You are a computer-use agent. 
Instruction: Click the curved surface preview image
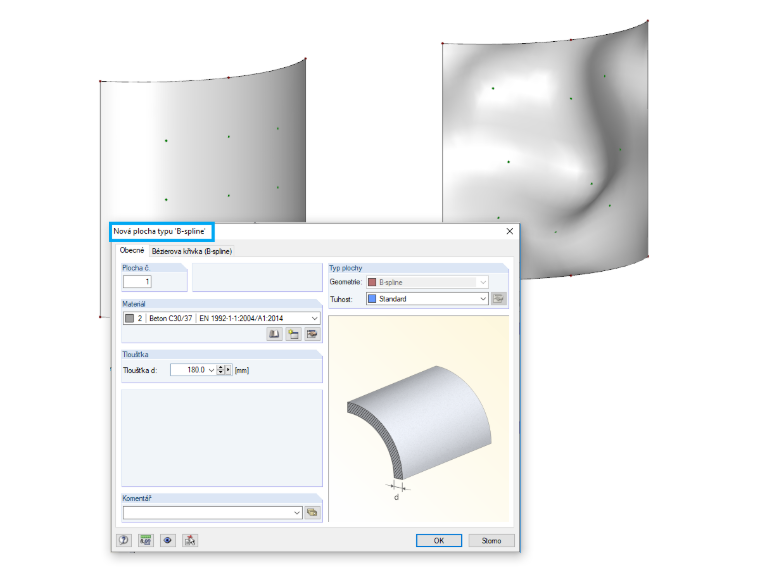pyautogui.click(x=419, y=419)
